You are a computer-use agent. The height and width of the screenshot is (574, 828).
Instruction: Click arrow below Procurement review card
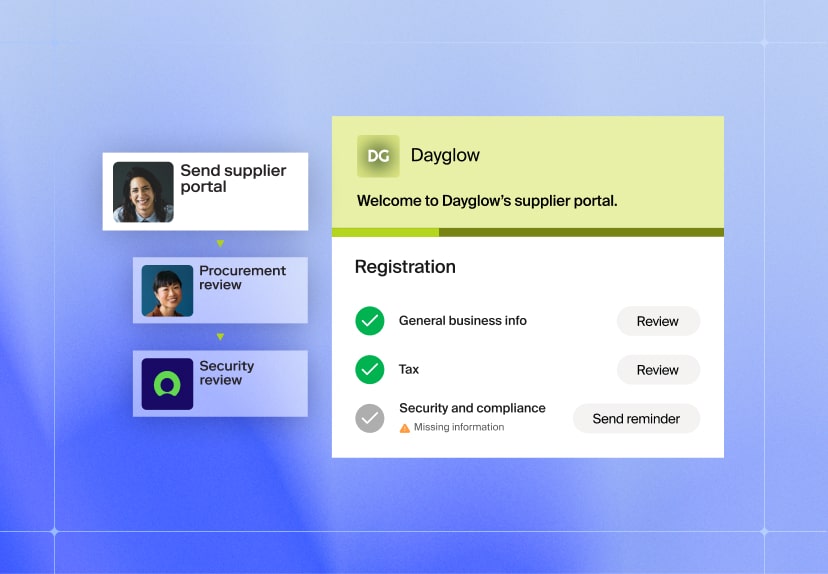220,337
